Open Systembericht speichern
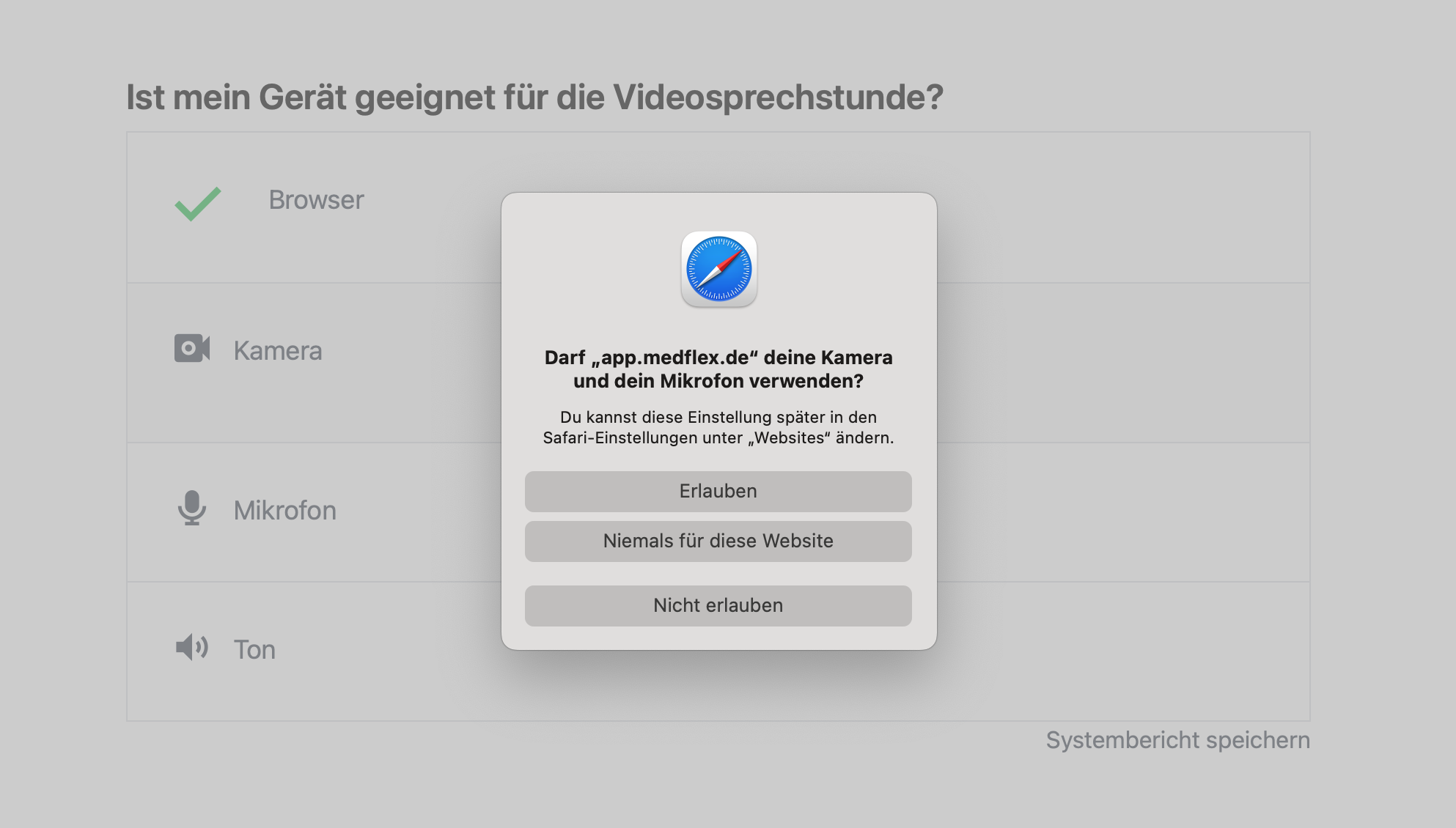 [1177, 740]
